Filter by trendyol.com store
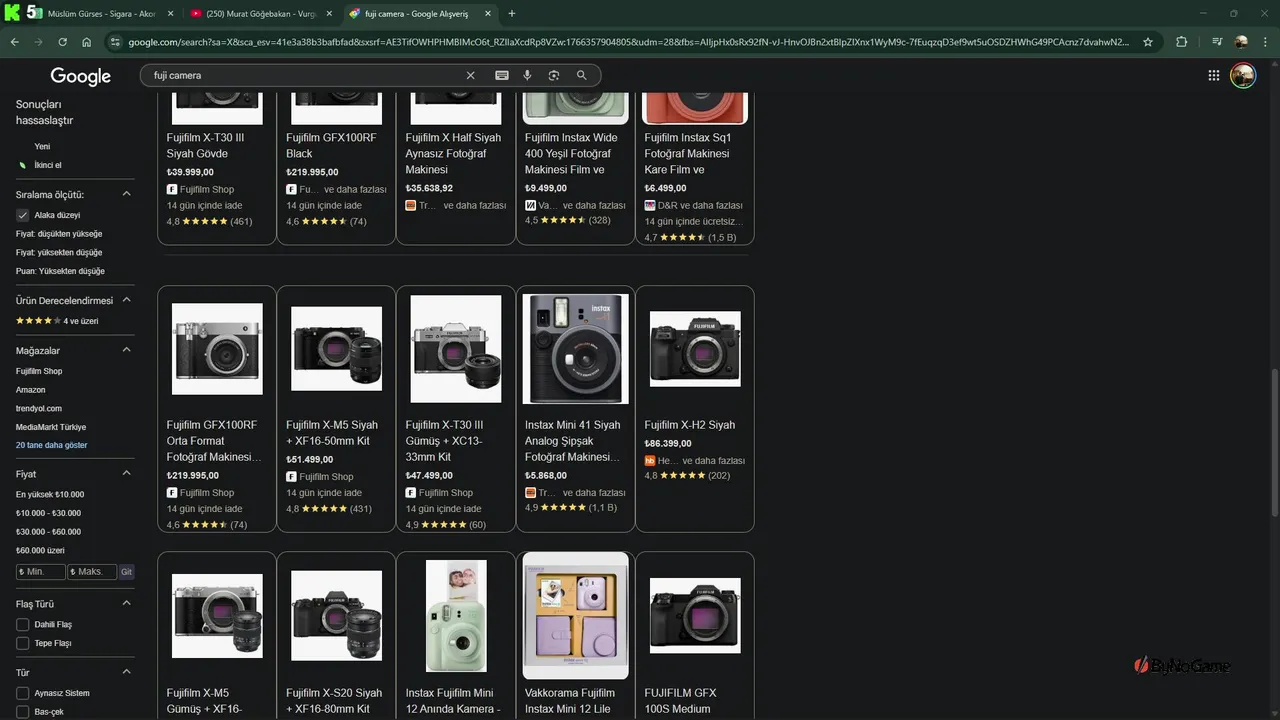This screenshot has width=1280, height=720. pos(39,408)
